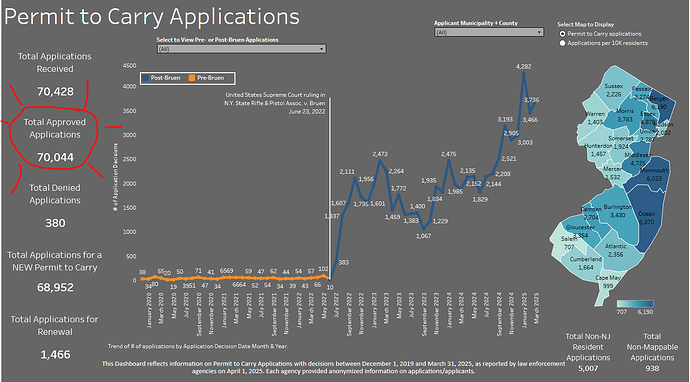This screenshot has width=690, height=382.
Task: Select Burlington county on the map
Action: pos(617,210)
